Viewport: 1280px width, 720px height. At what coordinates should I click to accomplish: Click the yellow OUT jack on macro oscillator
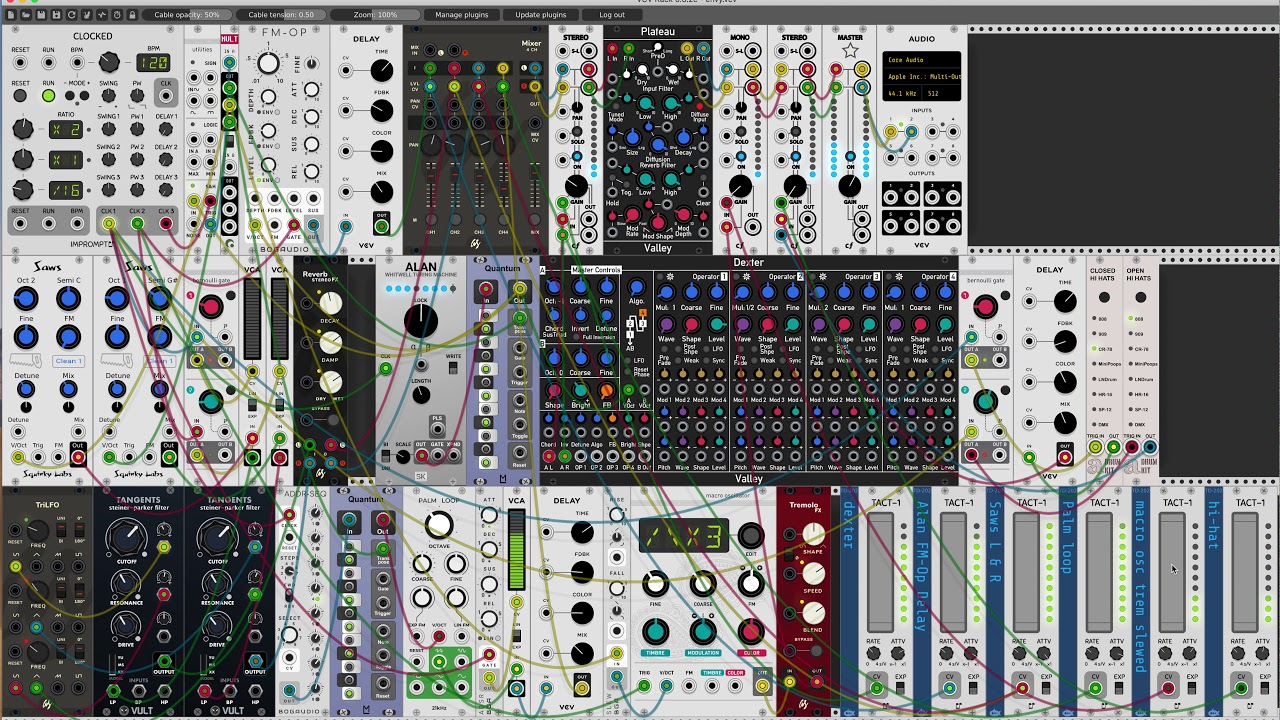763,686
